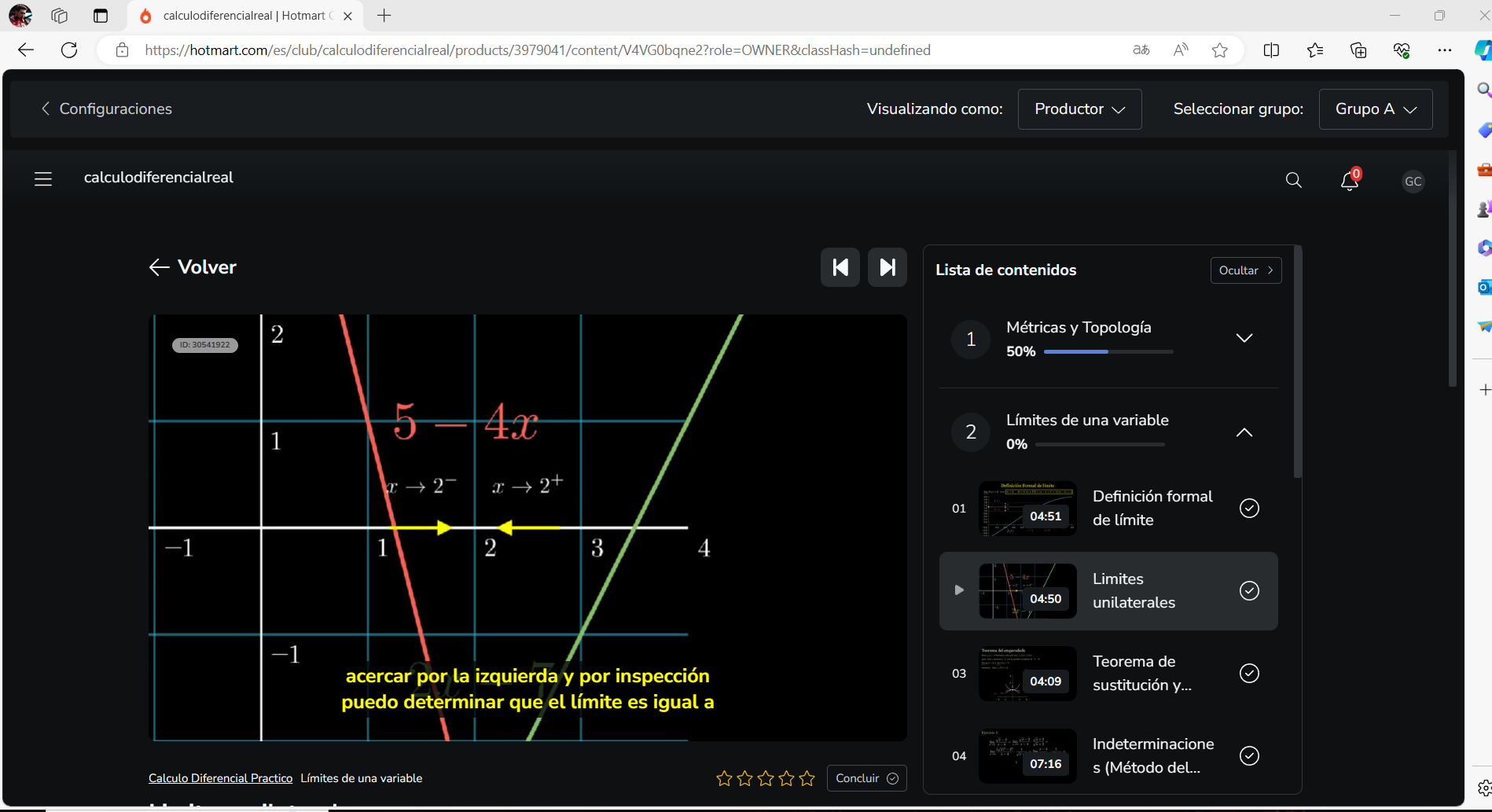Click the video player area

527,527
